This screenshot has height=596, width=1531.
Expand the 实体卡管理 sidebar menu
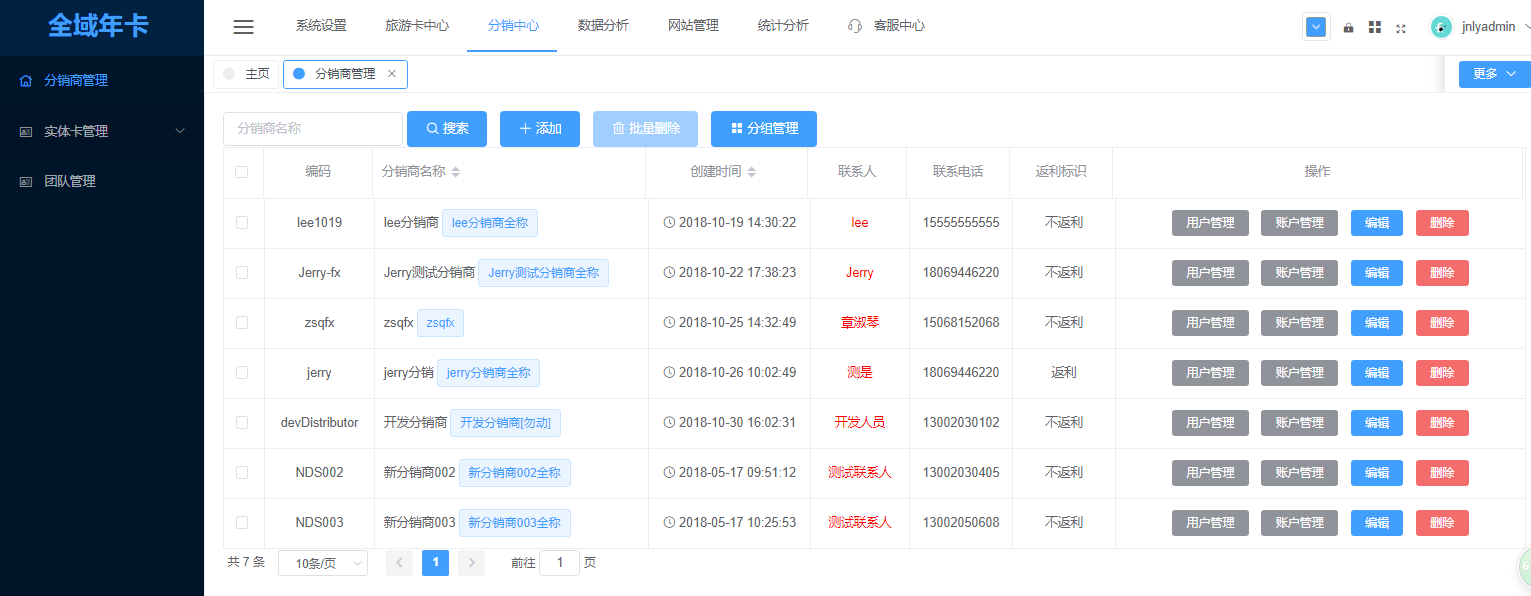(x=101, y=131)
